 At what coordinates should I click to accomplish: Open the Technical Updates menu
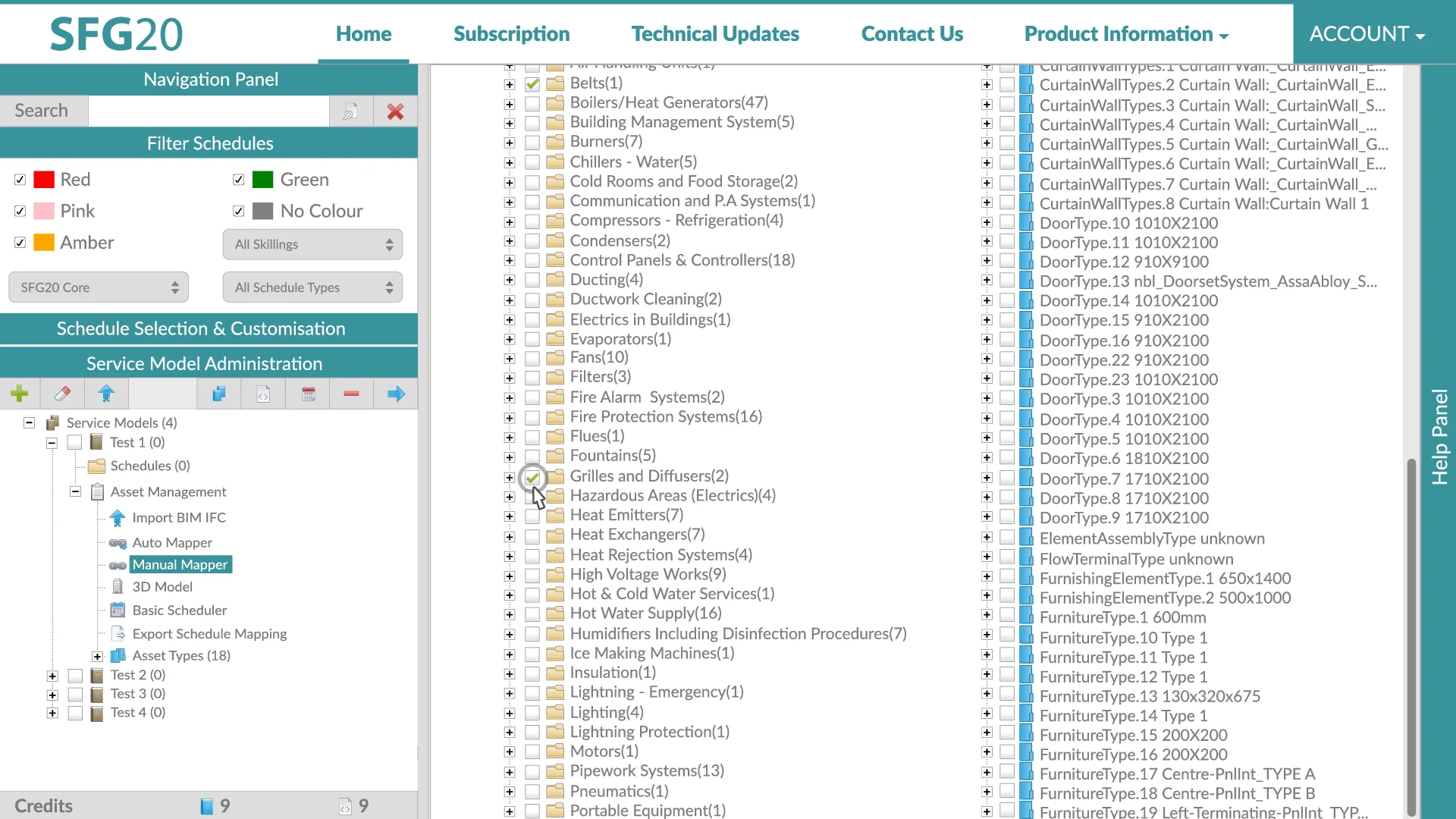(x=715, y=33)
